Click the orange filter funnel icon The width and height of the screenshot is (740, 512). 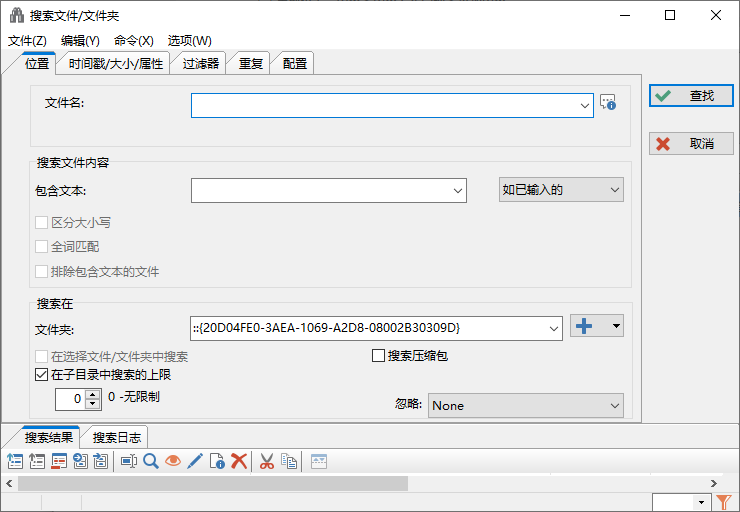(x=724, y=502)
